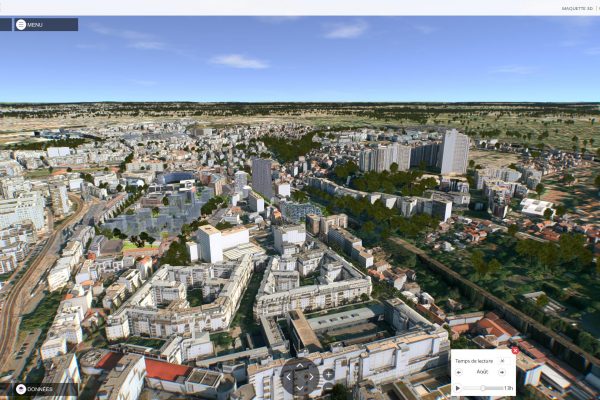Click the MAQUETTE 3D header link
The height and width of the screenshot is (400, 600).
click(577, 8)
